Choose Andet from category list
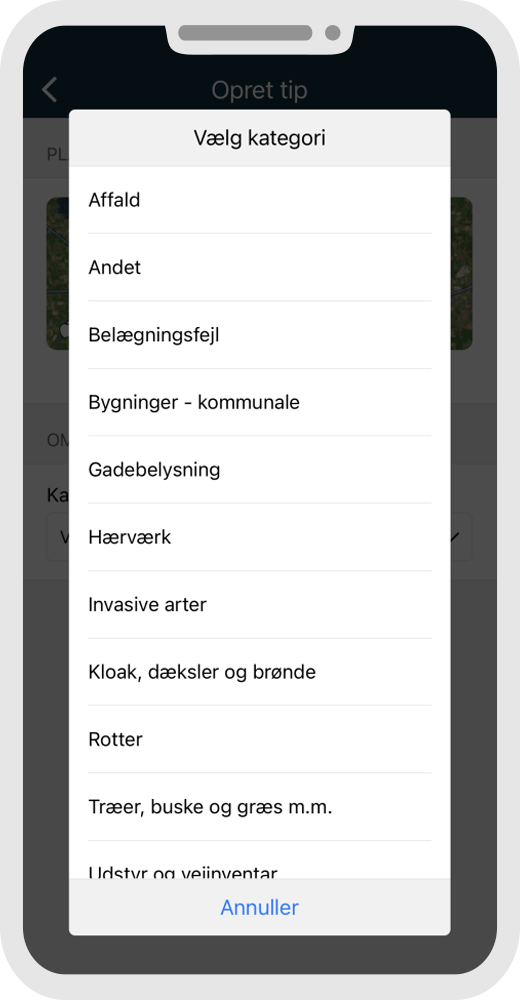The image size is (520, 1000). click(260, 267)
